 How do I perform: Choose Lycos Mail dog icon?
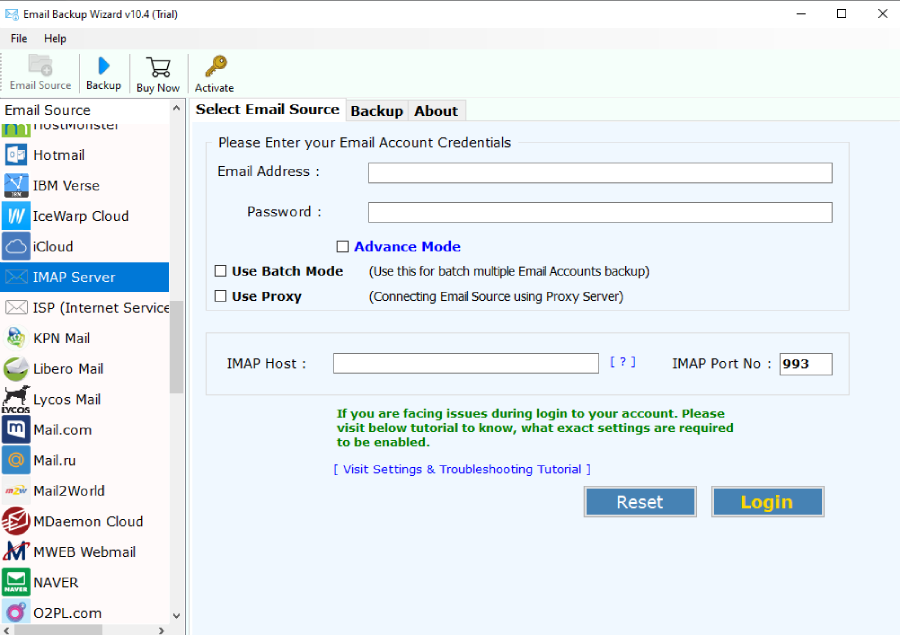pos(16,399)
